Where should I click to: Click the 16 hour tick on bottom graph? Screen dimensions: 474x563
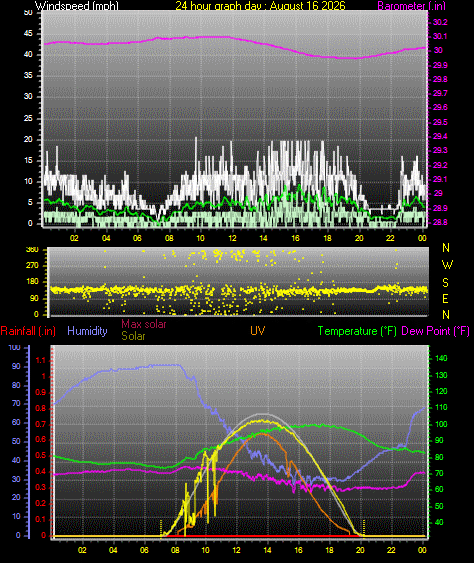tap(298, 550)
